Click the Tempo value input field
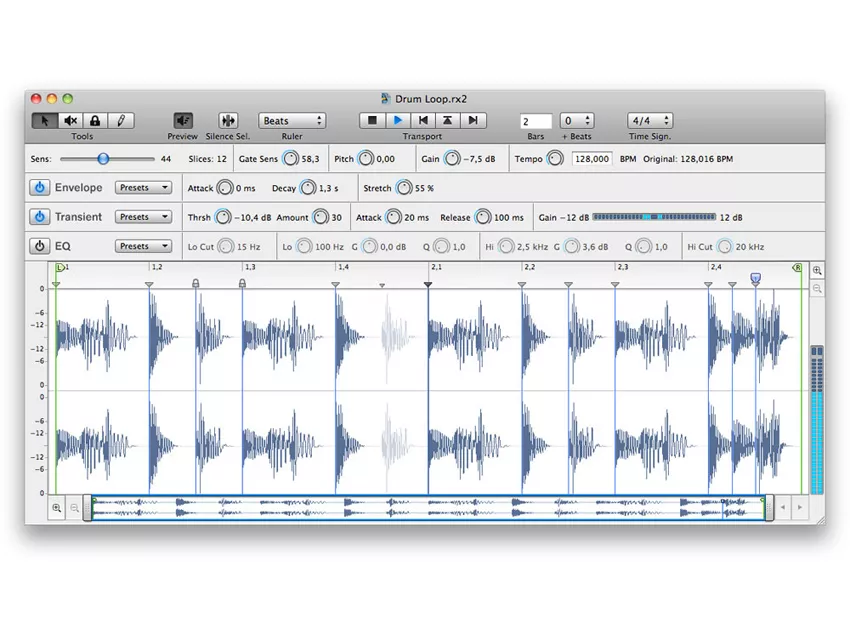This screenshot has height=638, width=850. coord(592,159)
